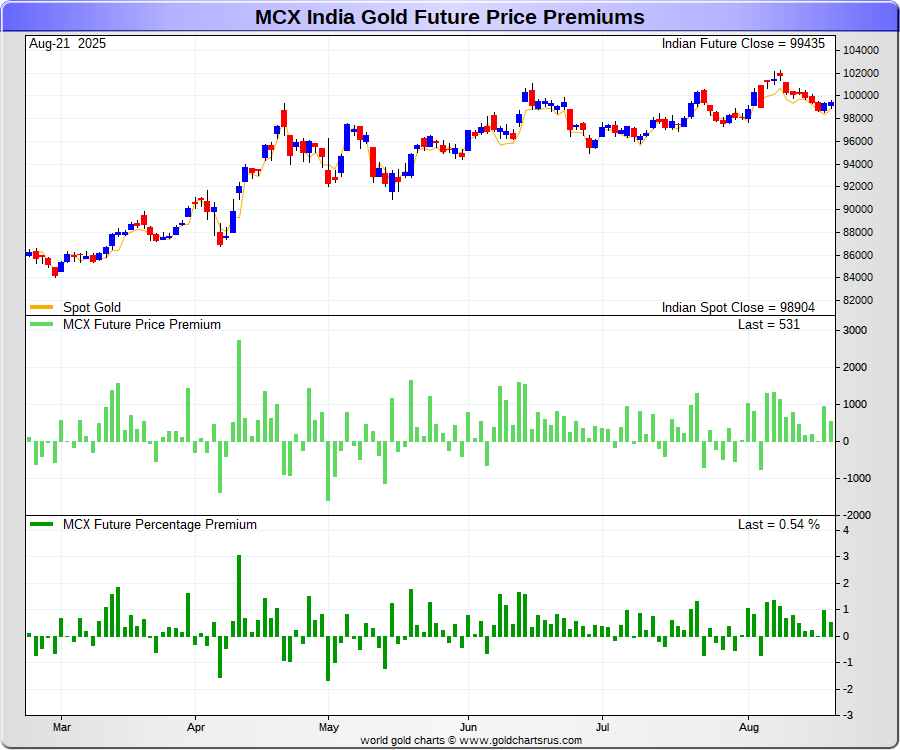The width and height of the screenshot is (900, 750).
Task: Click the tallest April bar in Price Premium panel
Action: tap(239, 391)
